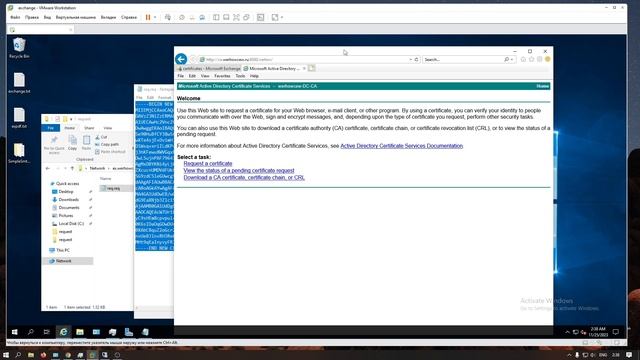Click the Request a certificate link
This screenshot has height=360, width=640.
click(208, 163)
